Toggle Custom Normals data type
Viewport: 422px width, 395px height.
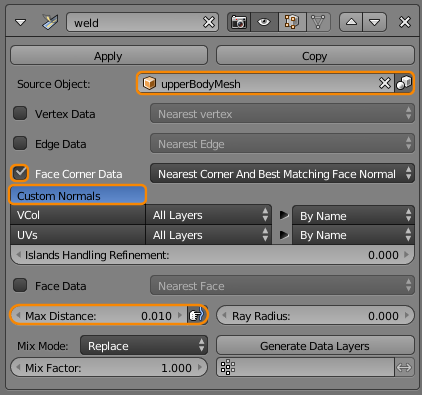pos(78,195)
